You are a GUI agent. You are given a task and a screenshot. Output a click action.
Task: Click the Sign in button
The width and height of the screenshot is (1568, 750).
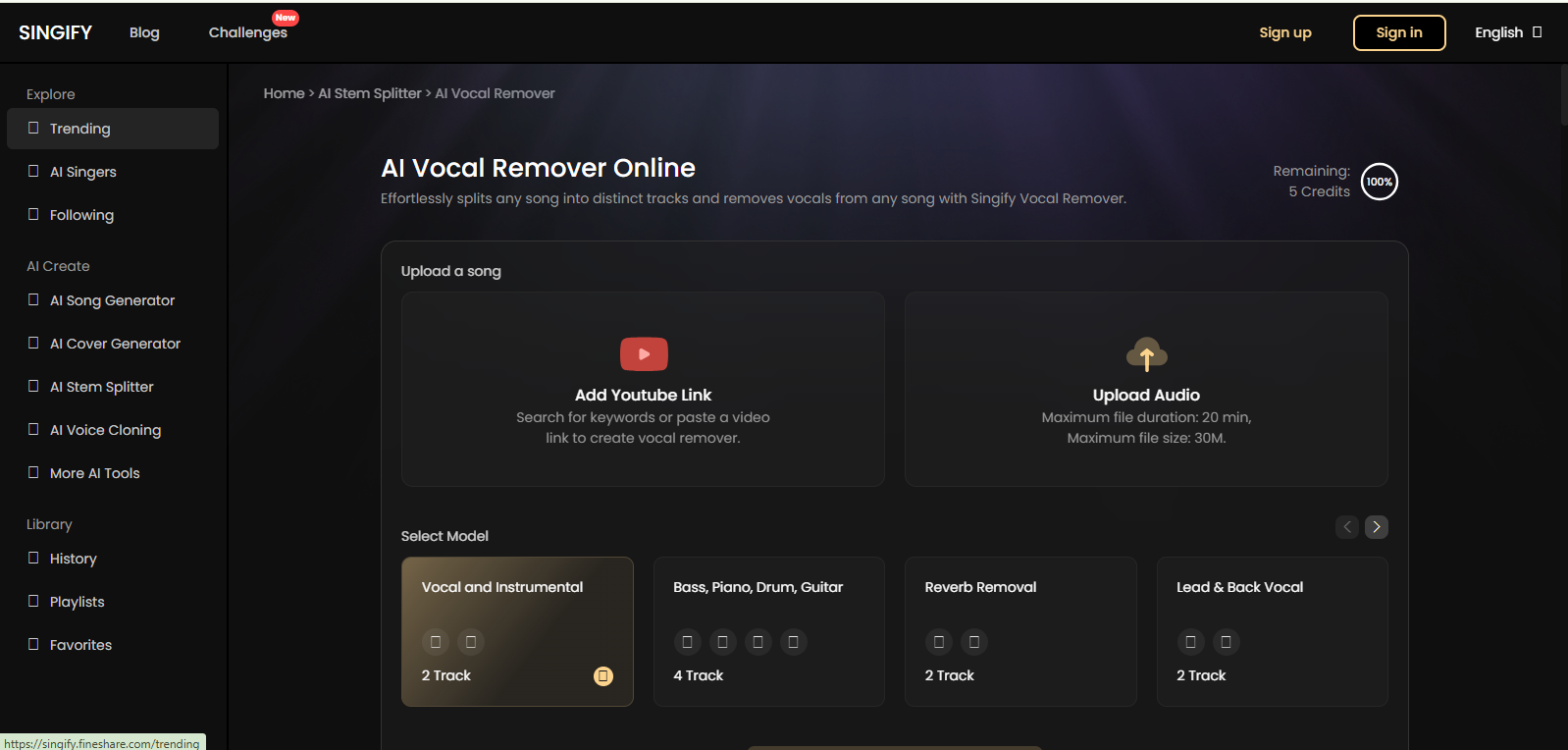(x=1399, y=32)
